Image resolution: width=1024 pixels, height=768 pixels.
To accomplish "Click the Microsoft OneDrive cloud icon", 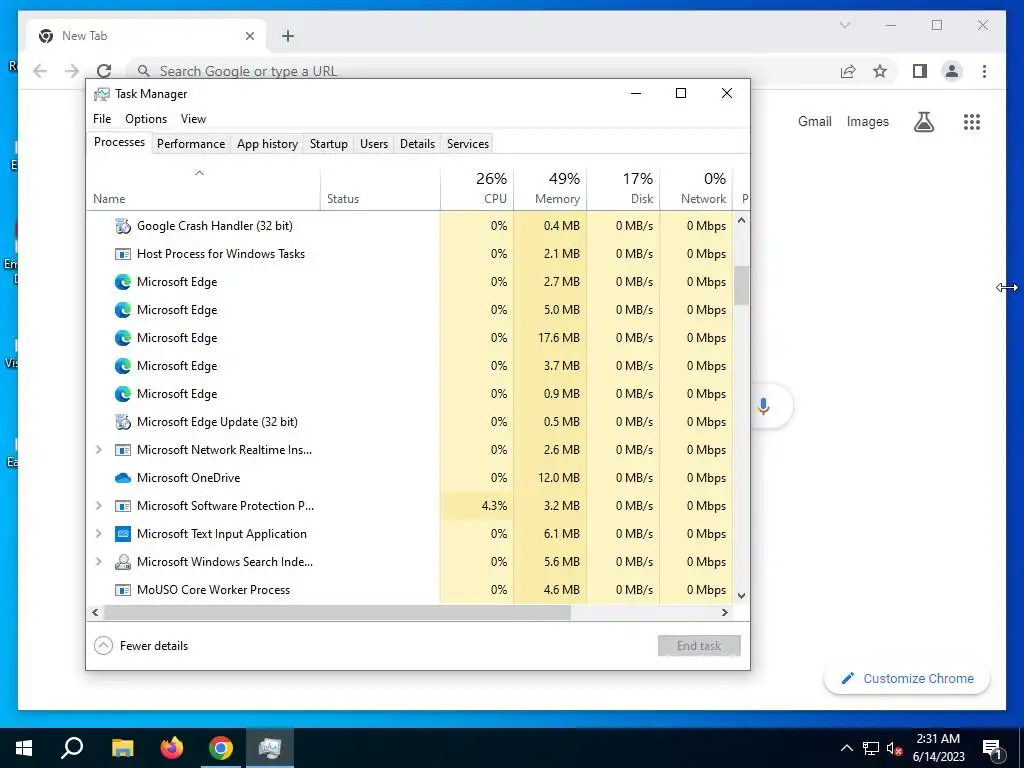I will point(122,478).
